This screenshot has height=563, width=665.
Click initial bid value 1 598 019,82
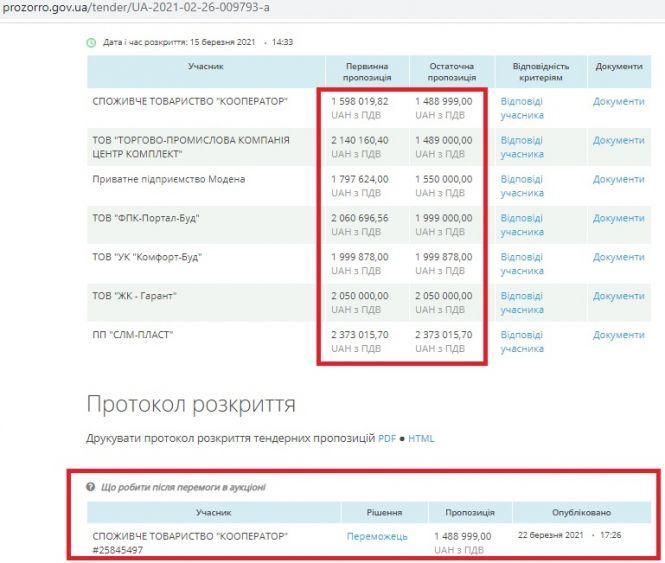click(360, 101)
